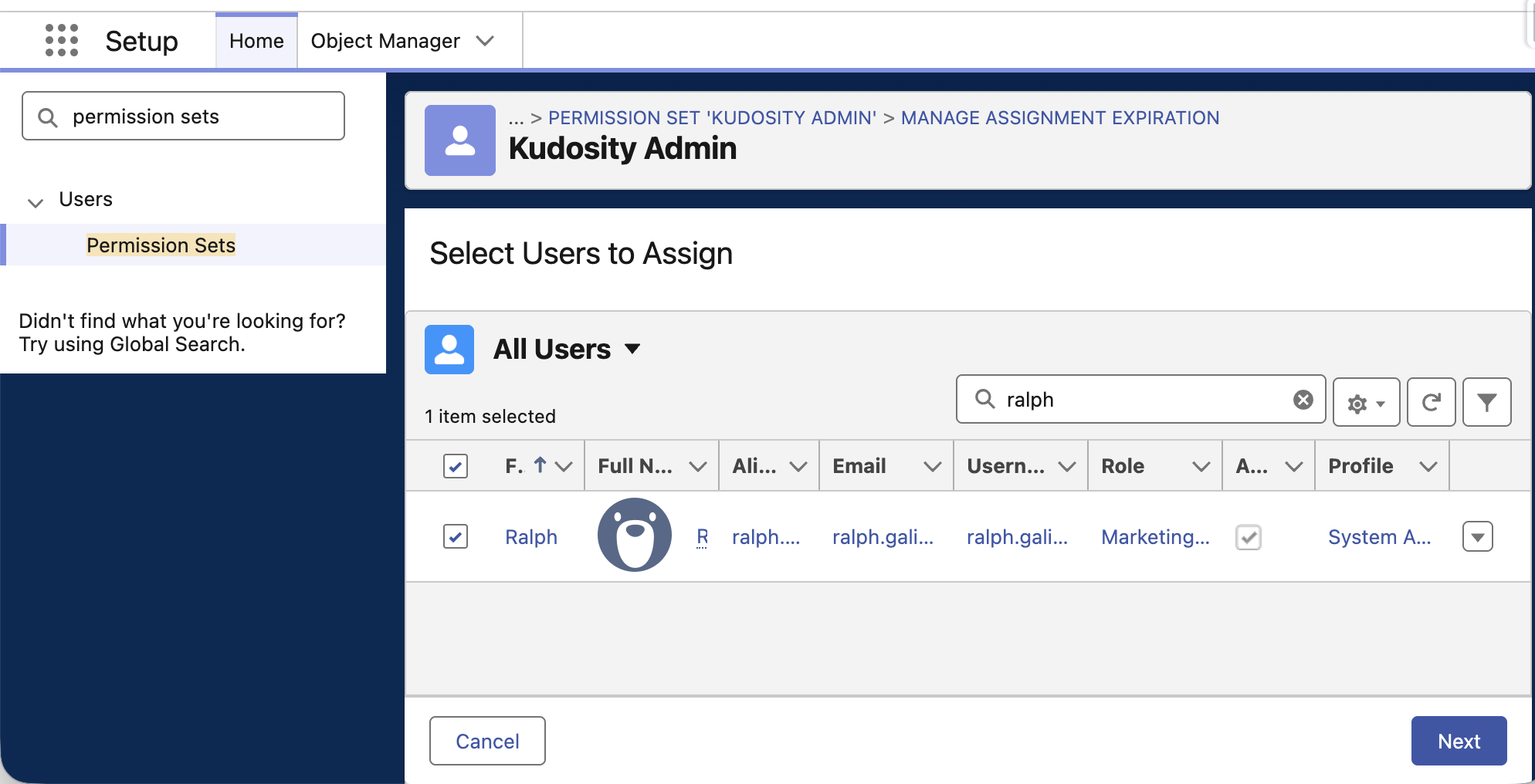1535x784 pixels.
Task: Open Email column menu chevron
Action: click(933, 466)
